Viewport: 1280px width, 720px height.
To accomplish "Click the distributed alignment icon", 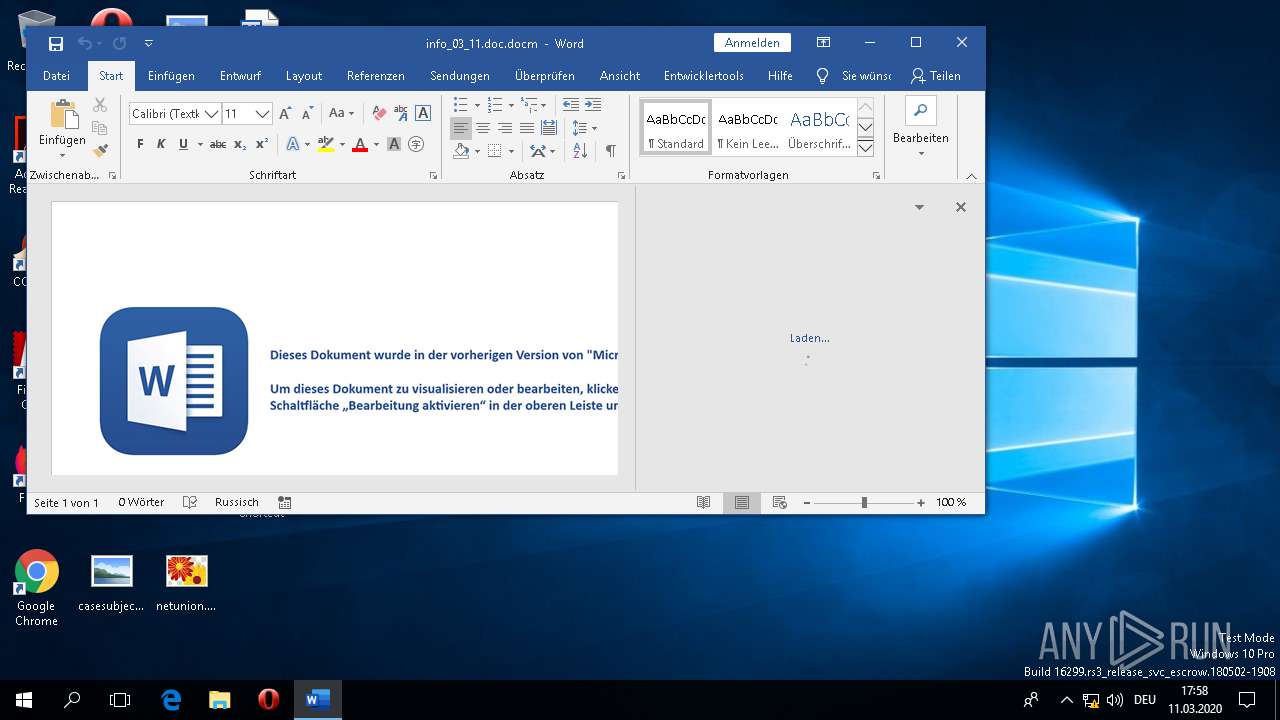I will (549, 128).
